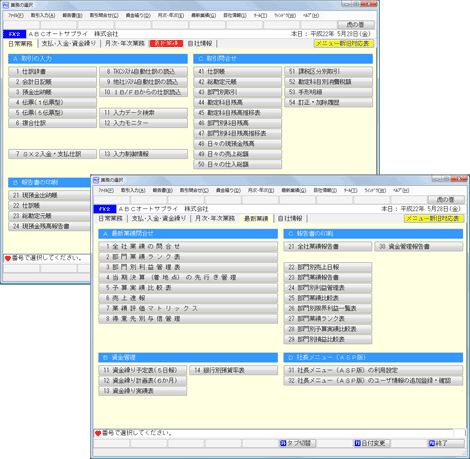Screen dimensions: 470x459
Task: Click the back window title bar app icon
Action: pyautogui.click(x=5, y=5)
